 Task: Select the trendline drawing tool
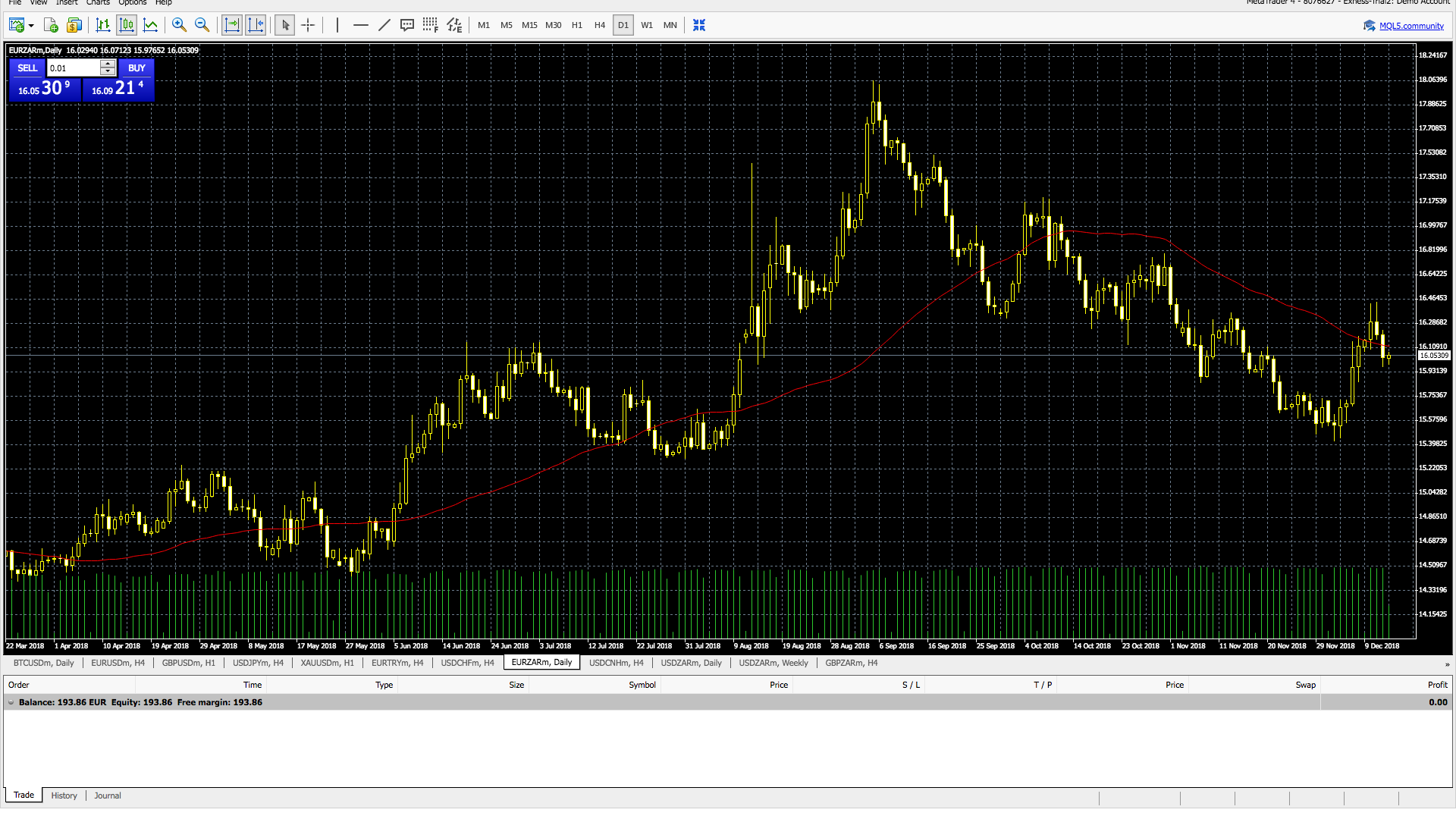(384, 25)
